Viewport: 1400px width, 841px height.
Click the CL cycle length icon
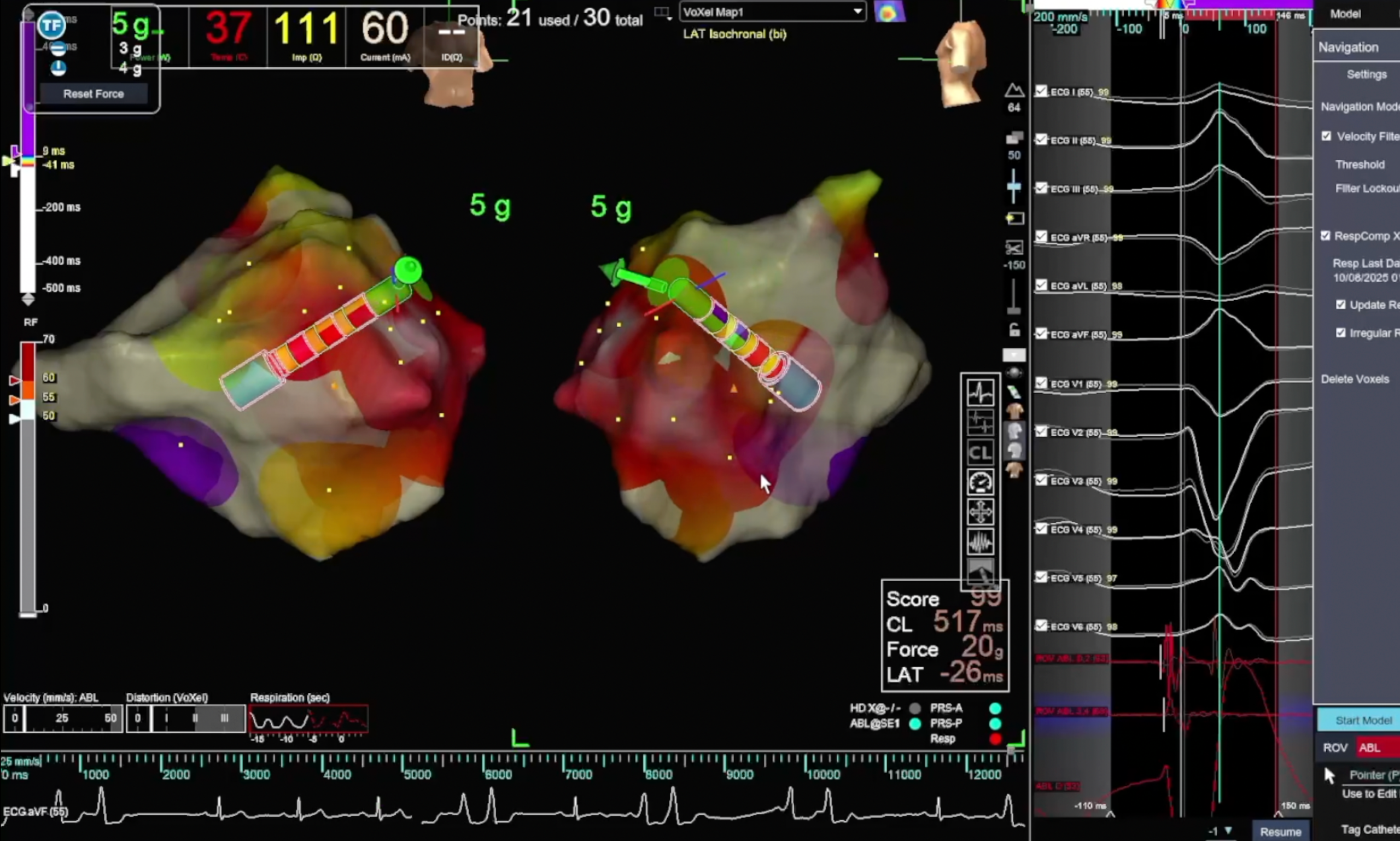tap(980, 453)
